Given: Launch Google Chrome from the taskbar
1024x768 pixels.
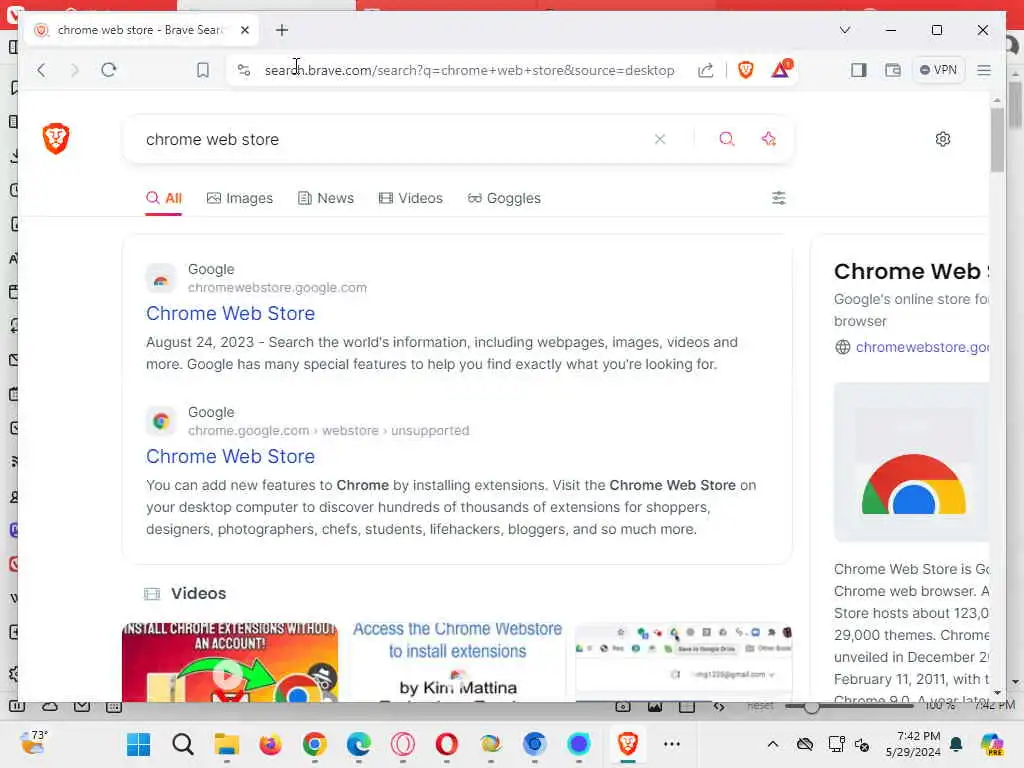Looking at the screenshot, I should coord(315,744).
